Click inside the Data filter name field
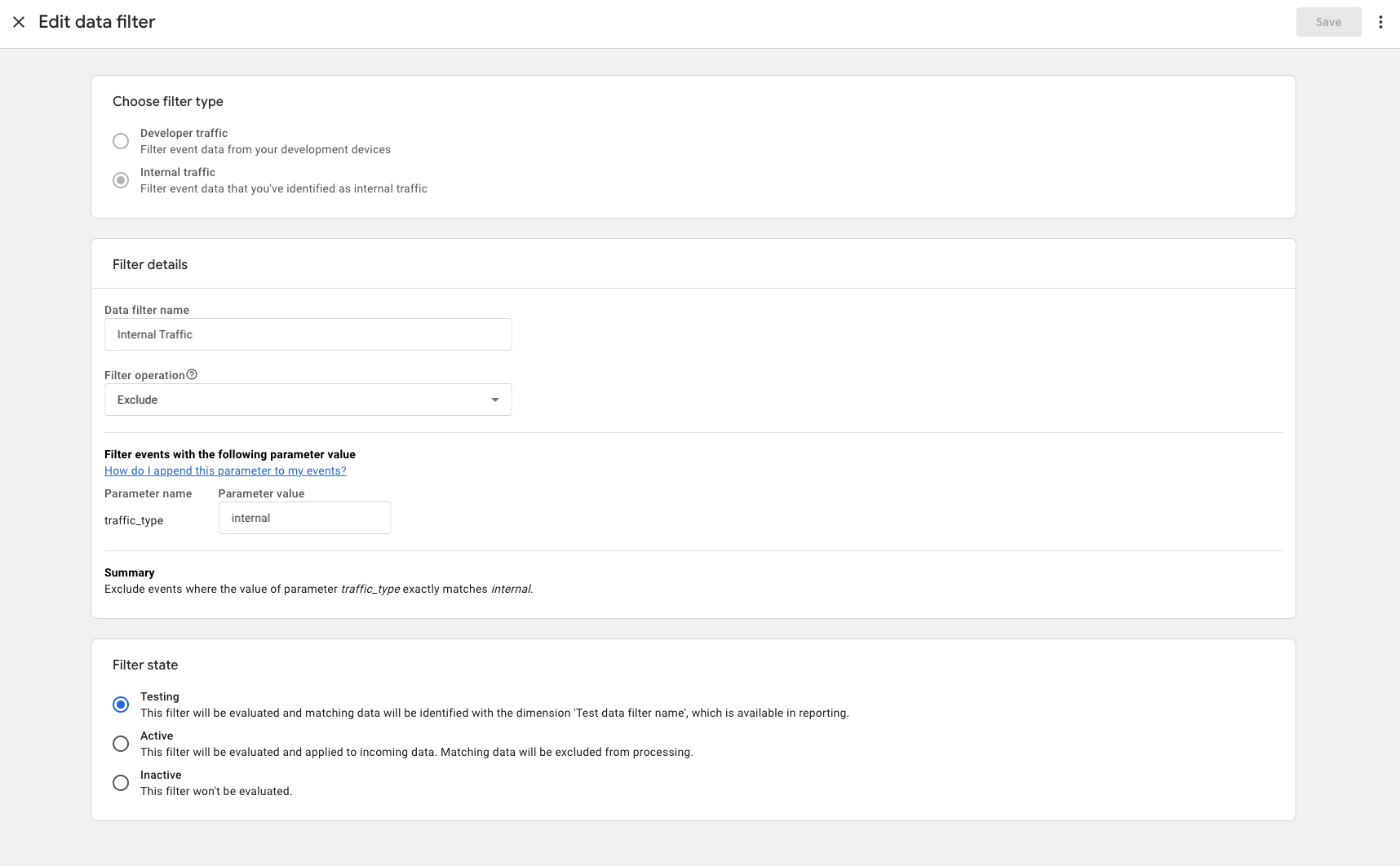 (308, 334)
